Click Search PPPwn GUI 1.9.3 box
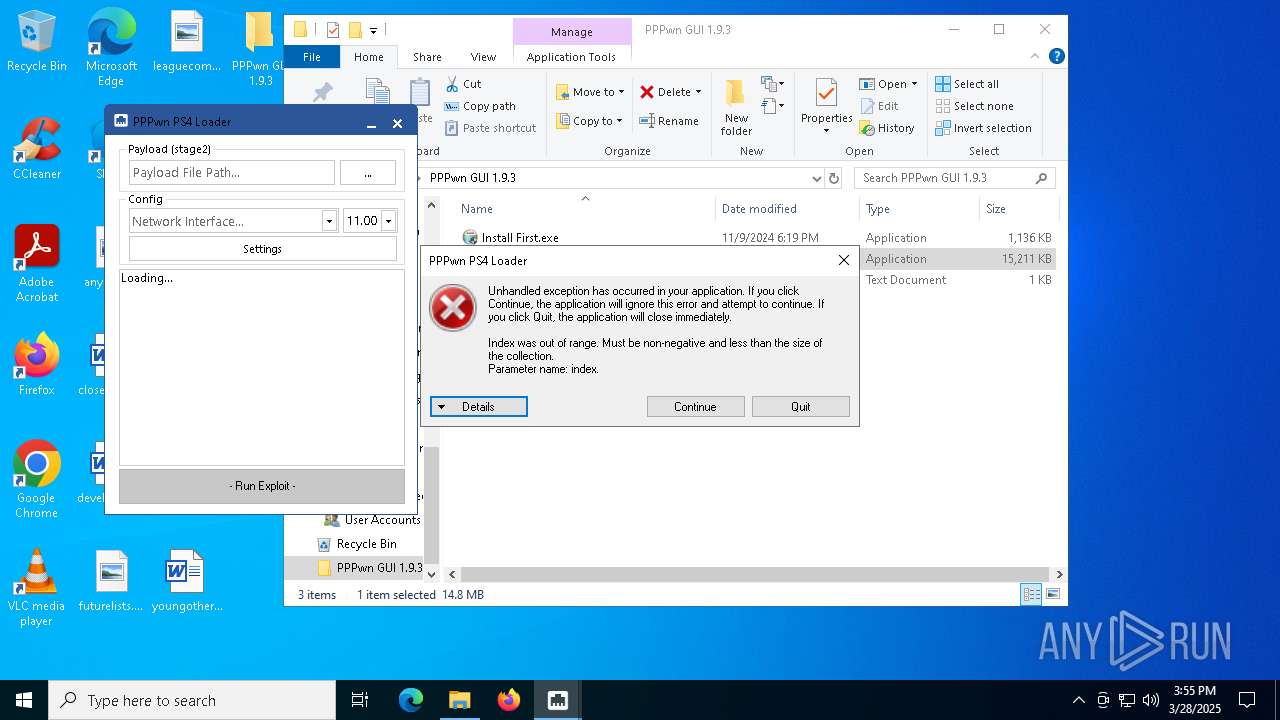1280x720 pixels. (953, 178)
